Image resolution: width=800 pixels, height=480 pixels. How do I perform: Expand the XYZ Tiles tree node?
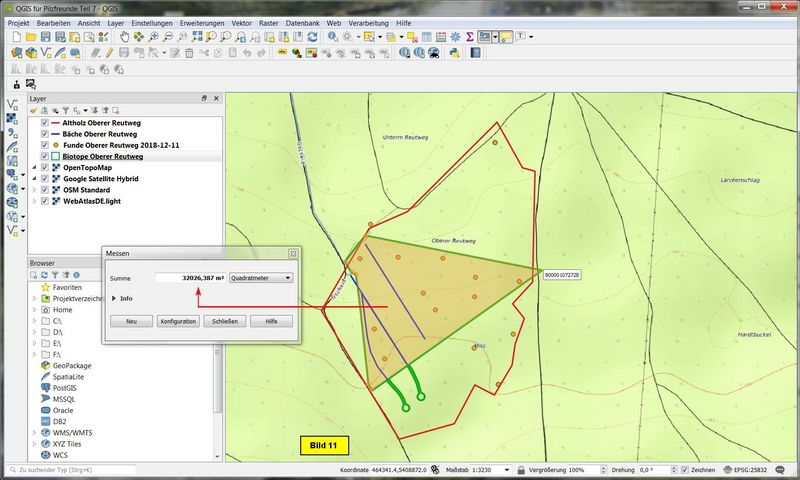(x=34, y=443)
